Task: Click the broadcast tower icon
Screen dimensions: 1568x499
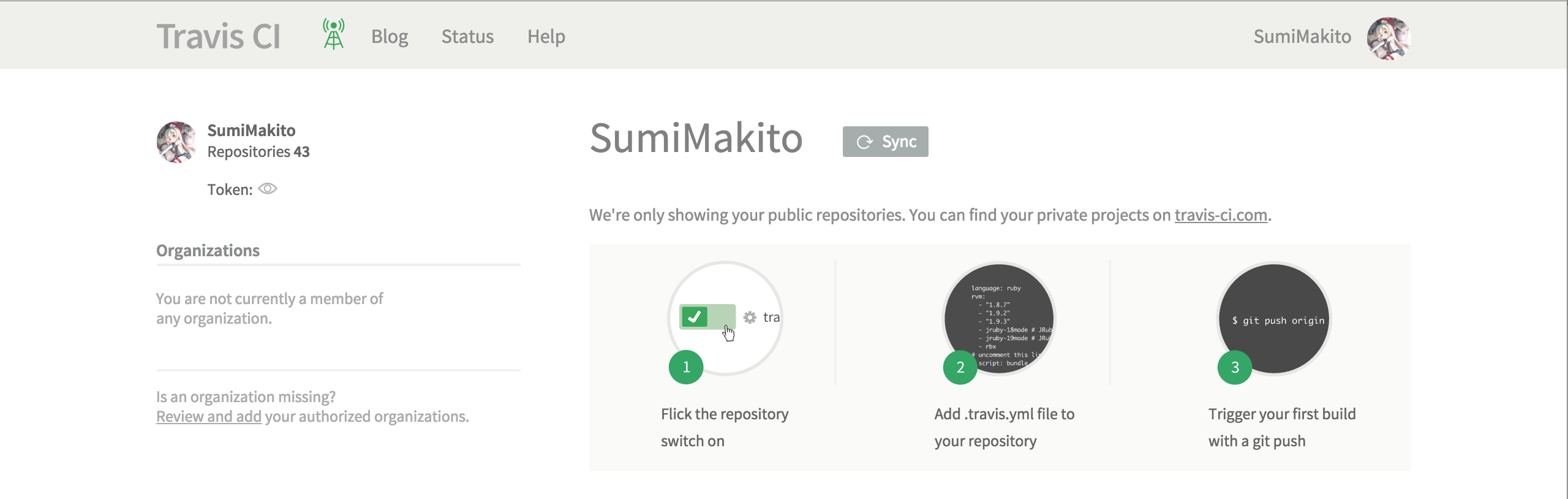Action: tap(333, 34)
